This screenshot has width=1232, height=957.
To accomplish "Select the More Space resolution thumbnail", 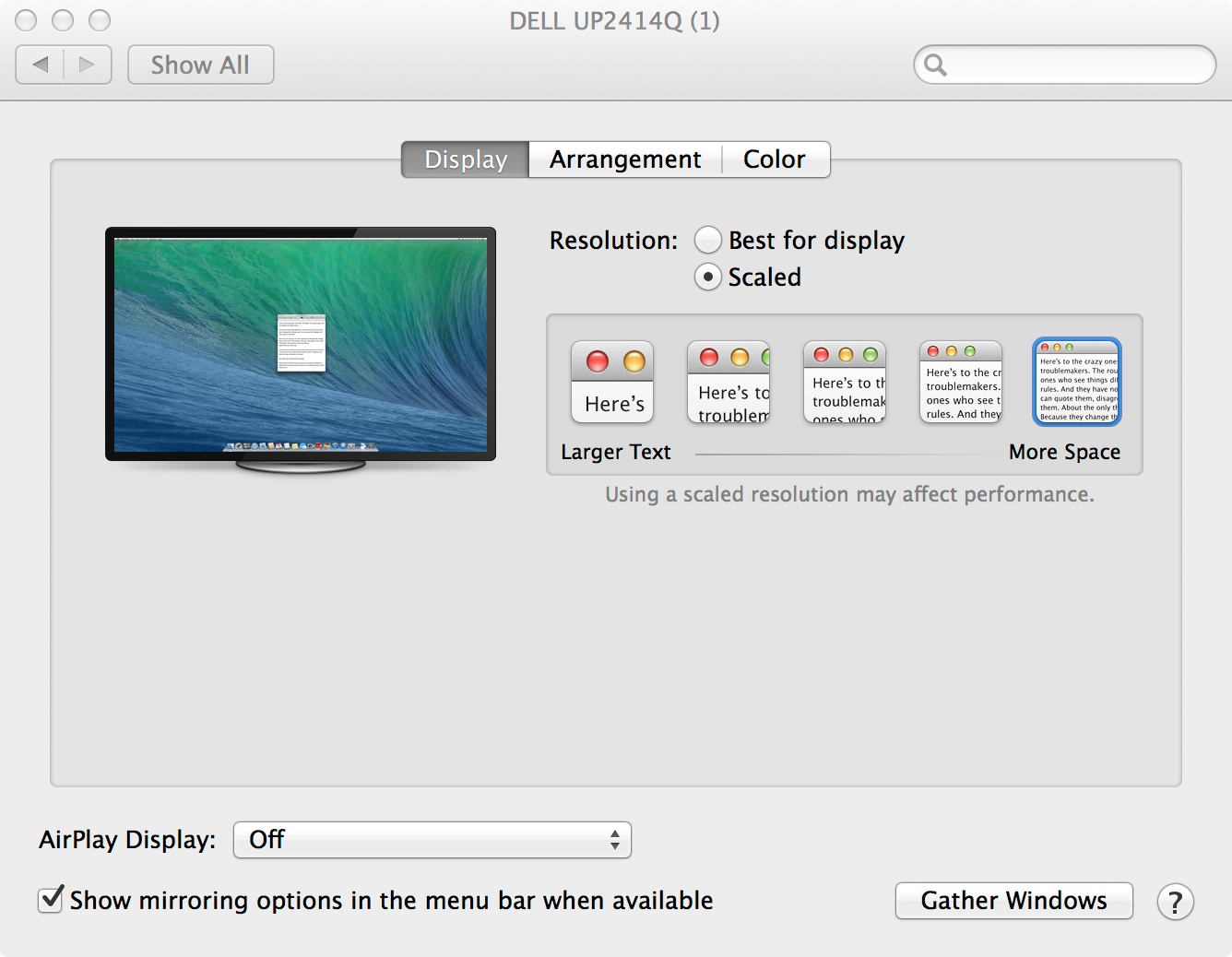I will 1077,382.
